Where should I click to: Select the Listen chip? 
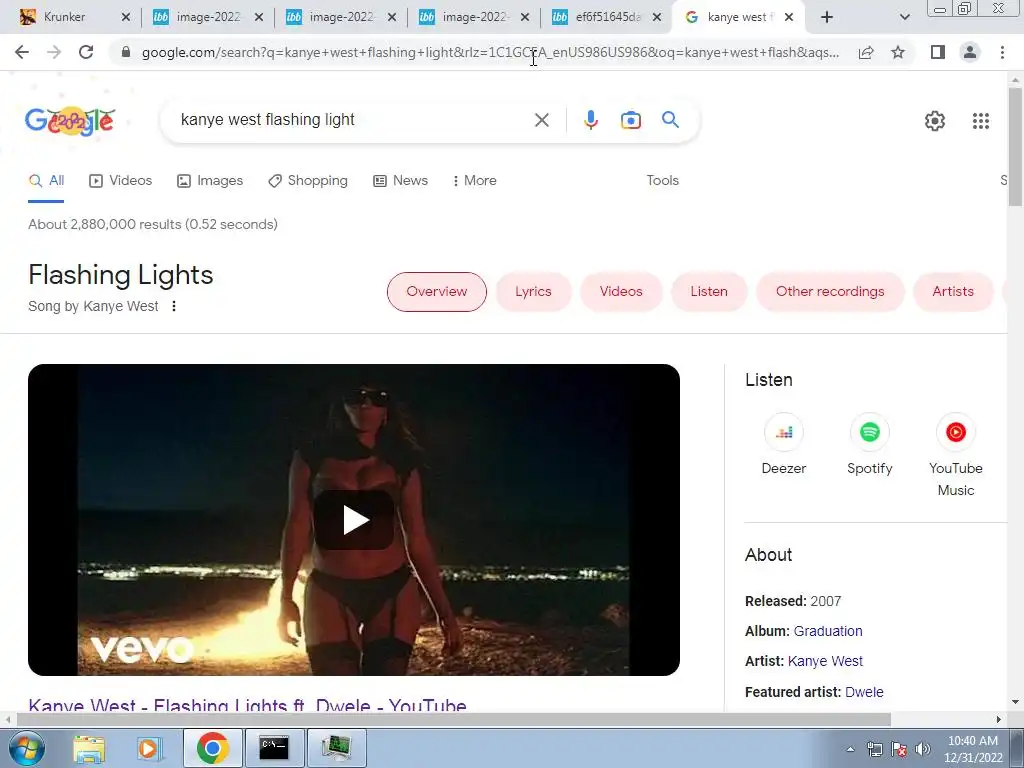(709, 292)
